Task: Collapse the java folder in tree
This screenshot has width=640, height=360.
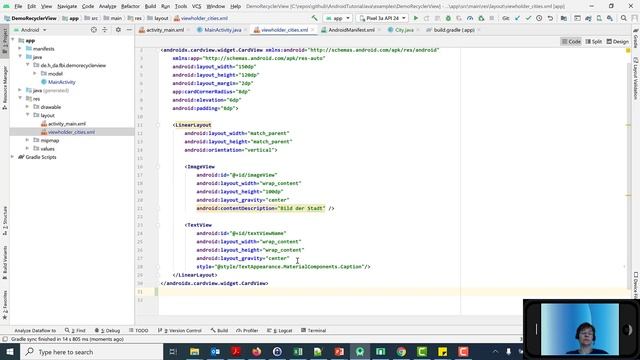Action: 20,57
